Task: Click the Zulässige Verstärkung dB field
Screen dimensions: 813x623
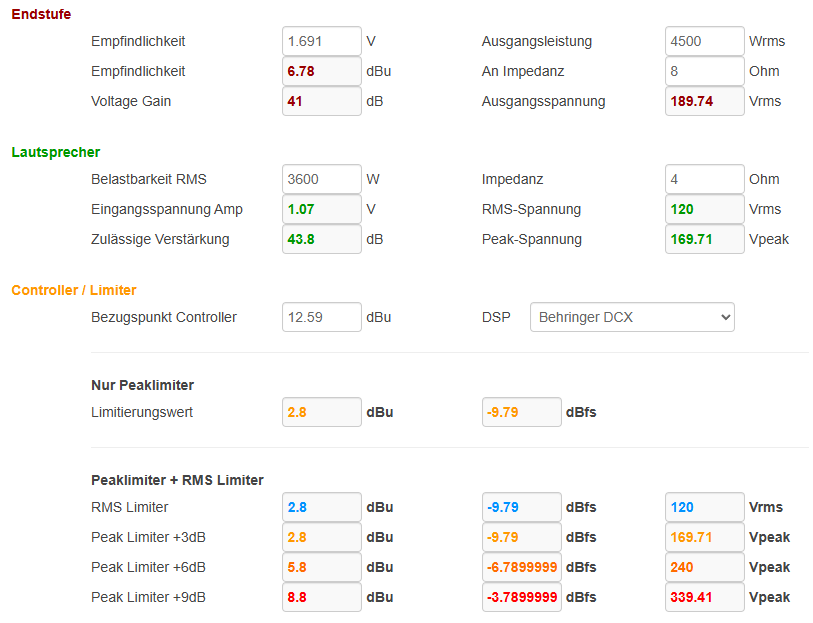Action: coord(321,239)
